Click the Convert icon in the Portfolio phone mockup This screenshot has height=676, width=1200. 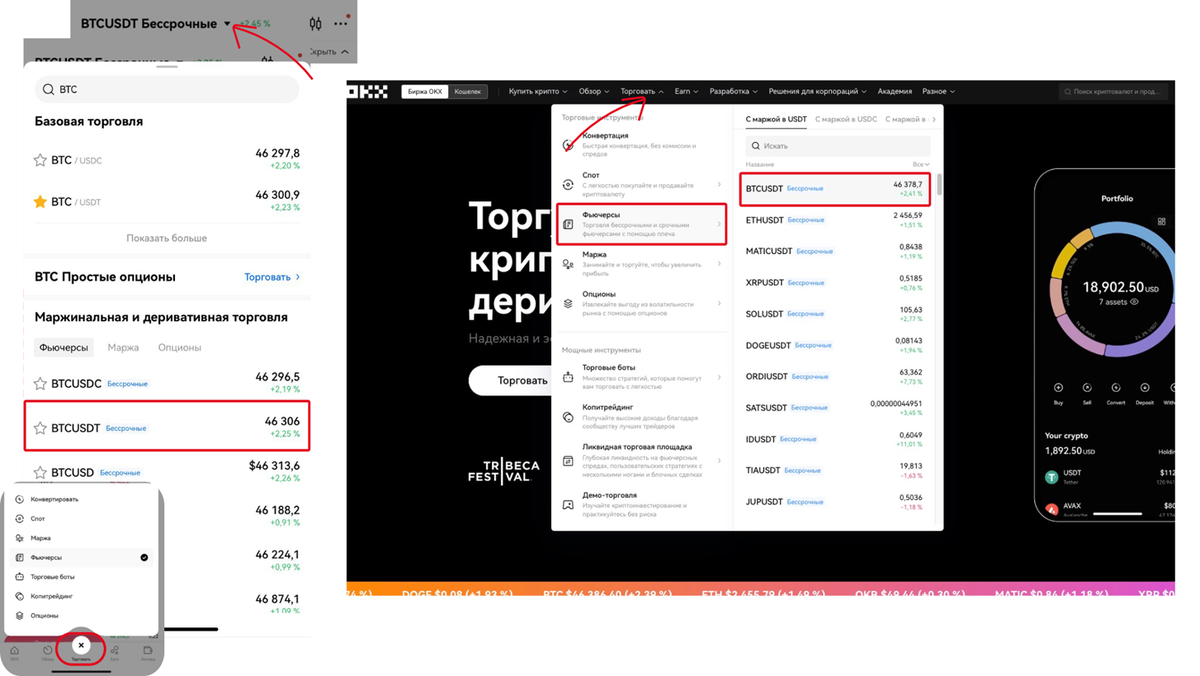[x=1116, y=387]
